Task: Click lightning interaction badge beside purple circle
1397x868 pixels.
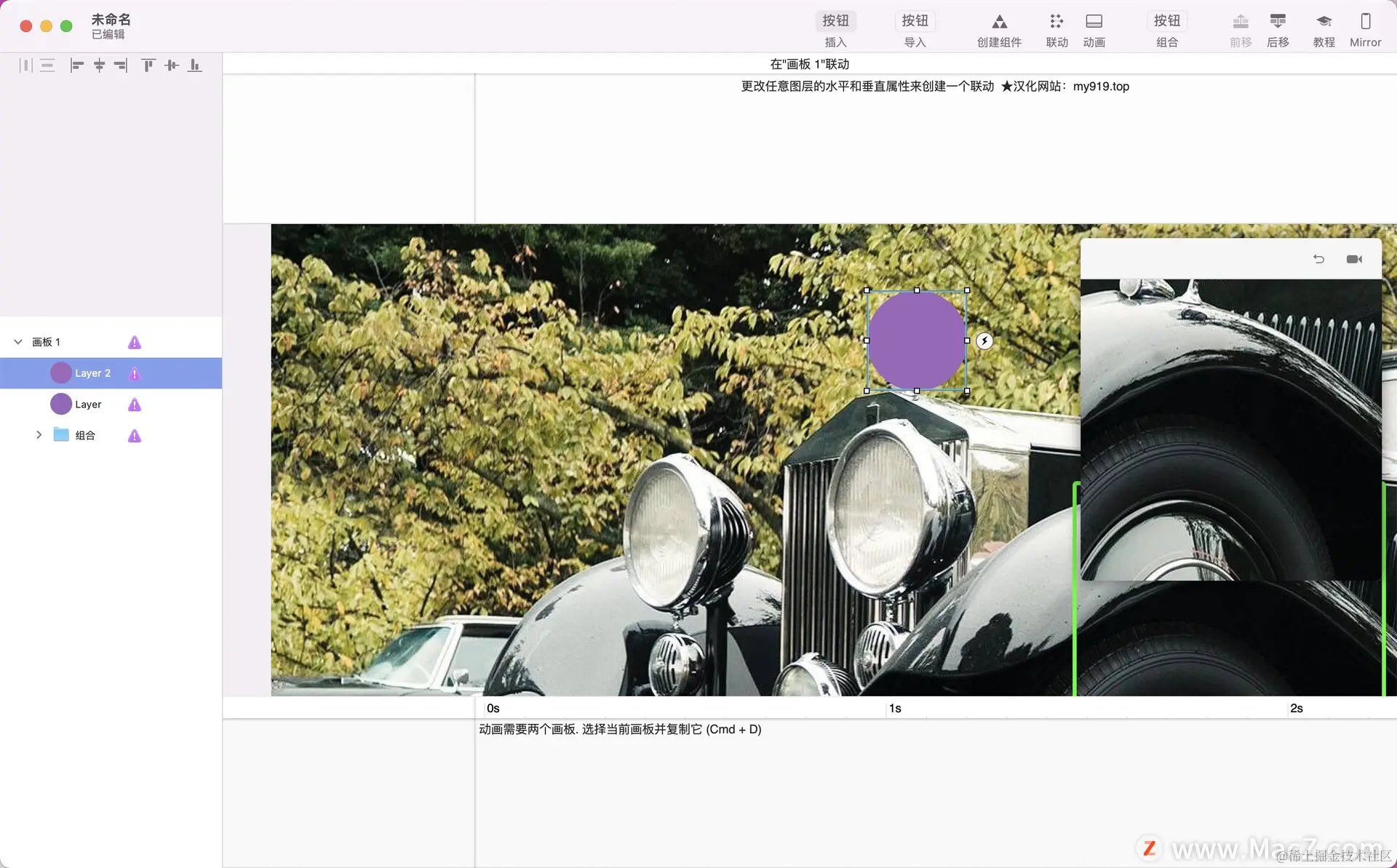Action: coord(984,341)
